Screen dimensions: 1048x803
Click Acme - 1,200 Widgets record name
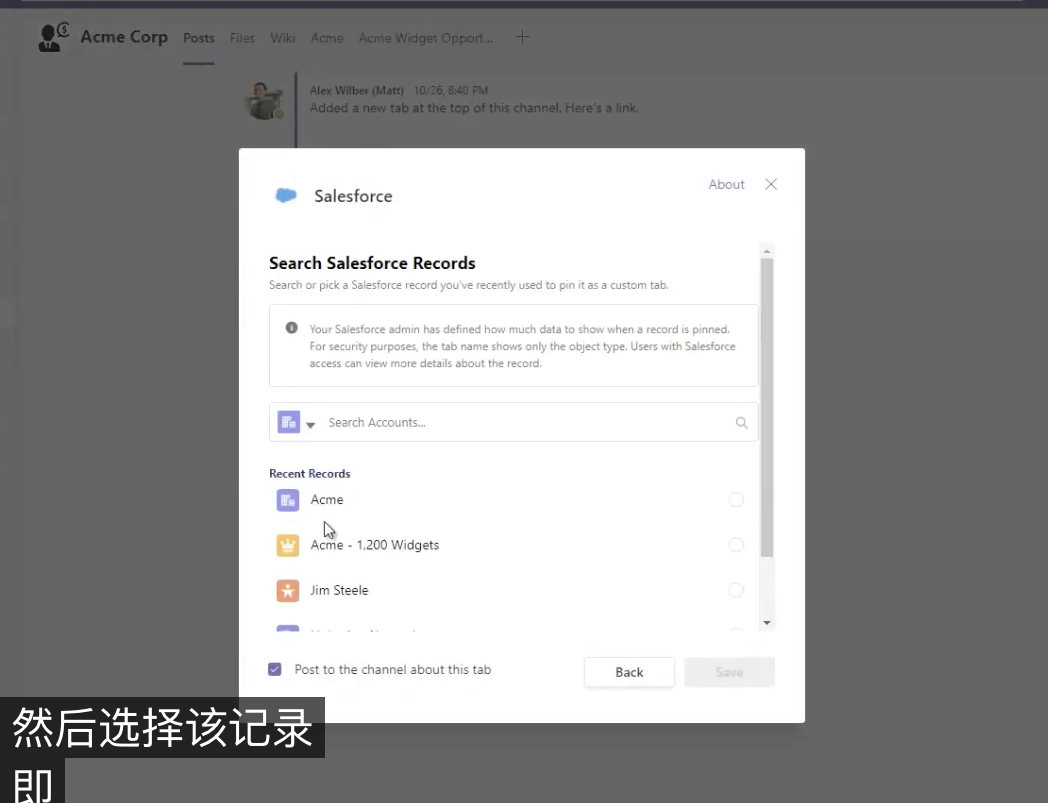pos(375,545)
